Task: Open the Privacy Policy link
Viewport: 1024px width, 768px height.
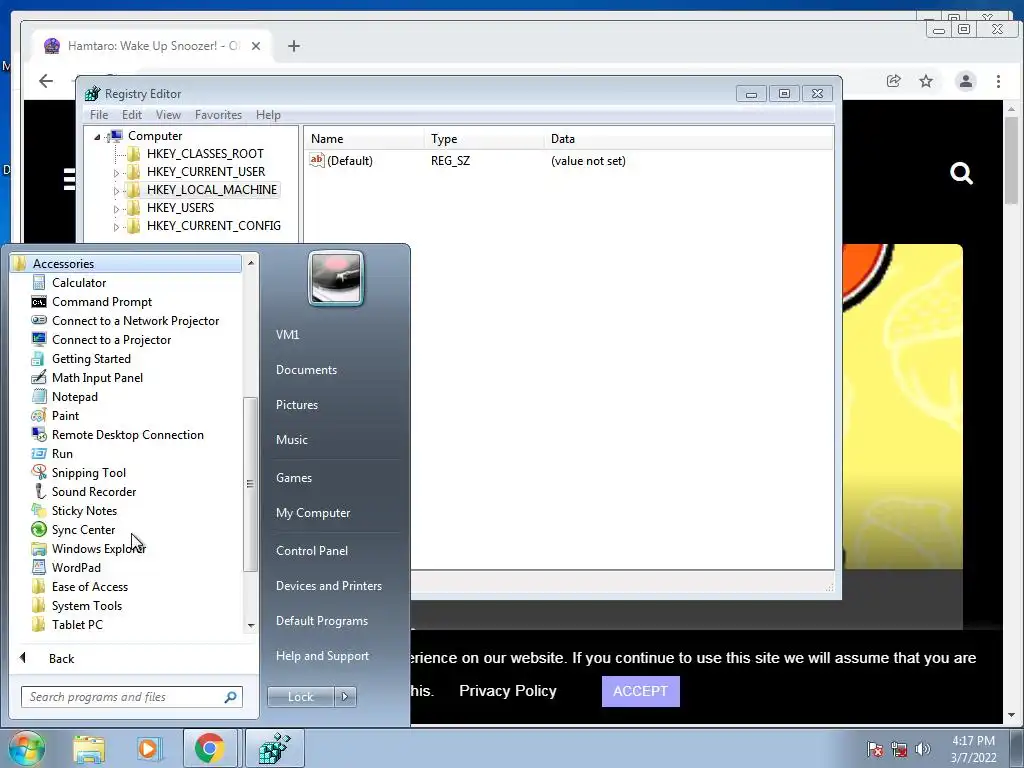Action: point(507,691)
